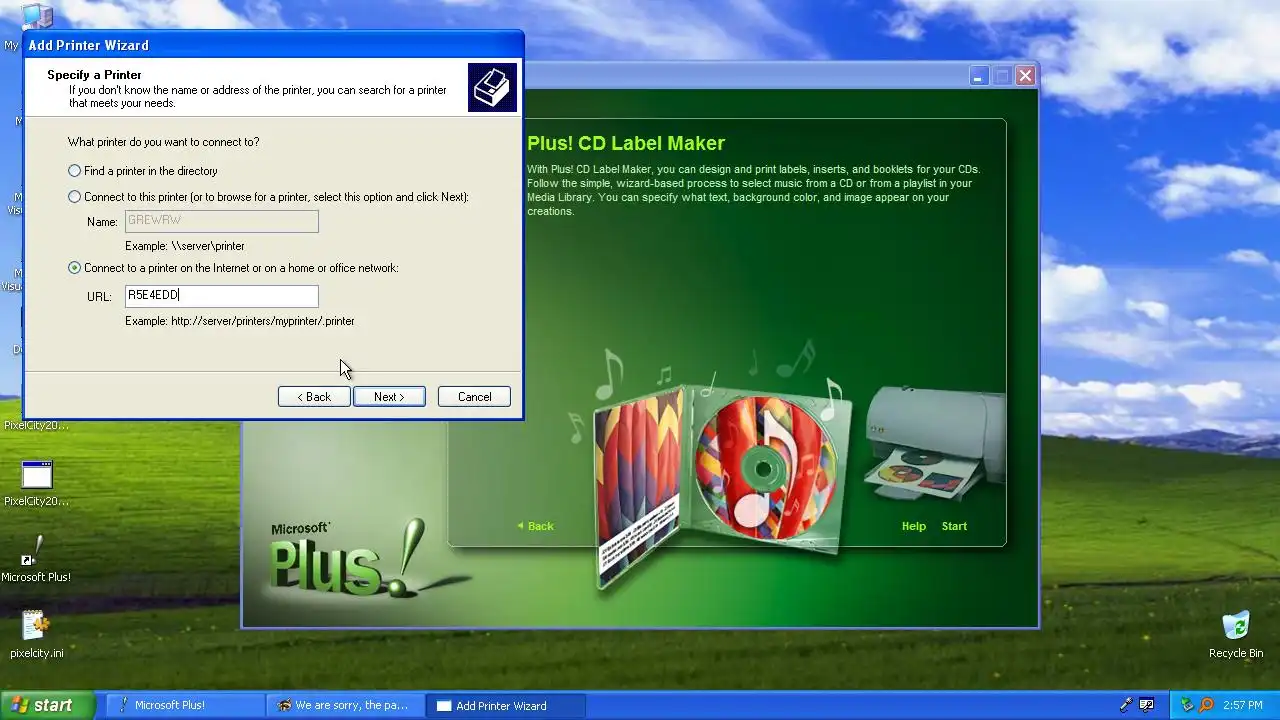Screen dimensions: 1280x720
Task: Click the Safely Remove Hardware tray icon
Action: tap(1188, 705)
